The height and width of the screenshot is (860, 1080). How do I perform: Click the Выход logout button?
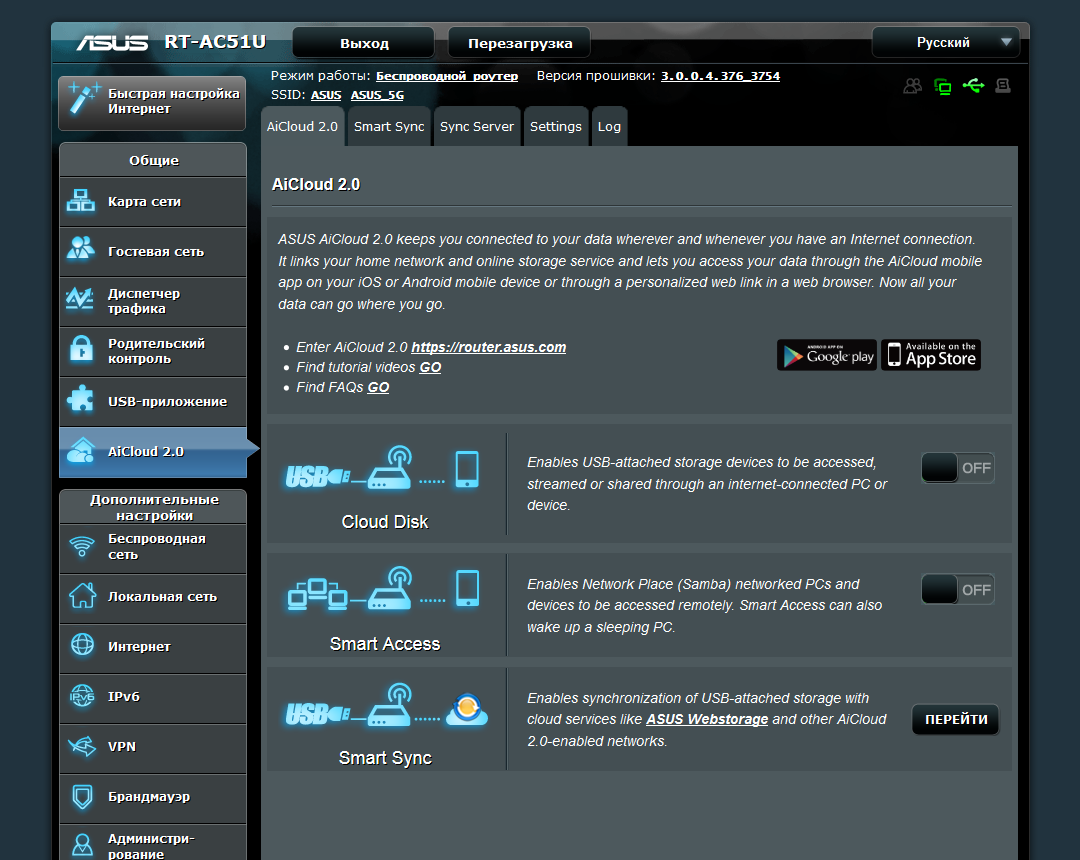point(364,43)
